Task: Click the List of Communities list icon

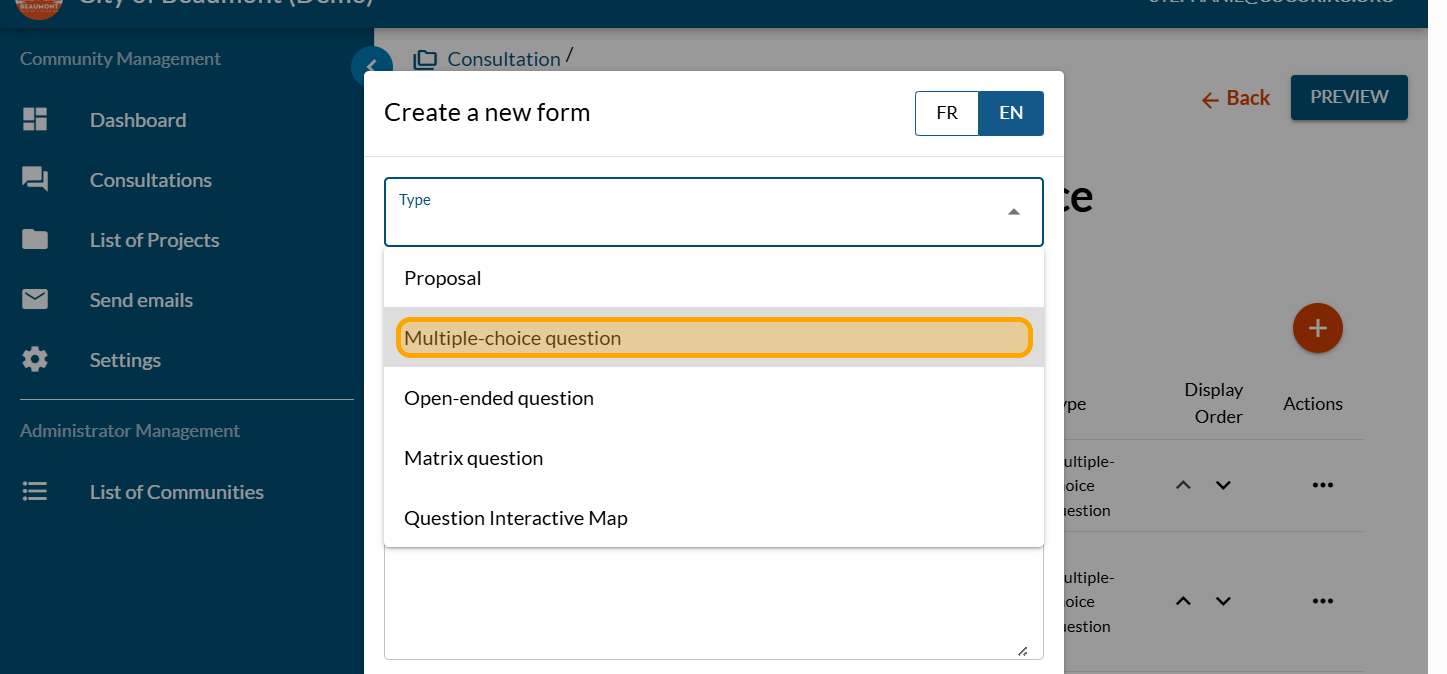Action: coord(35,492)
